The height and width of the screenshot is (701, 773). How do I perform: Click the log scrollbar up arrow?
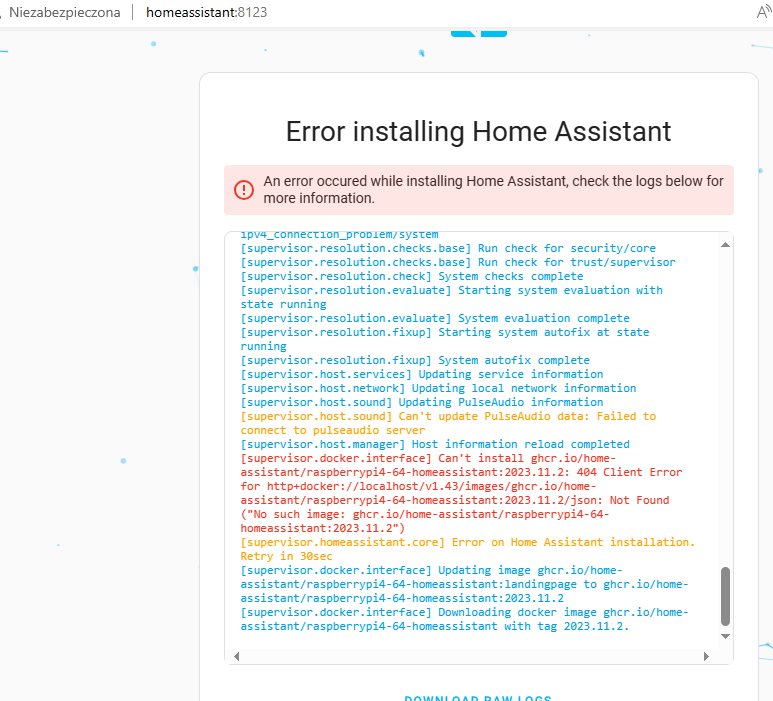[x=725, y=245]
